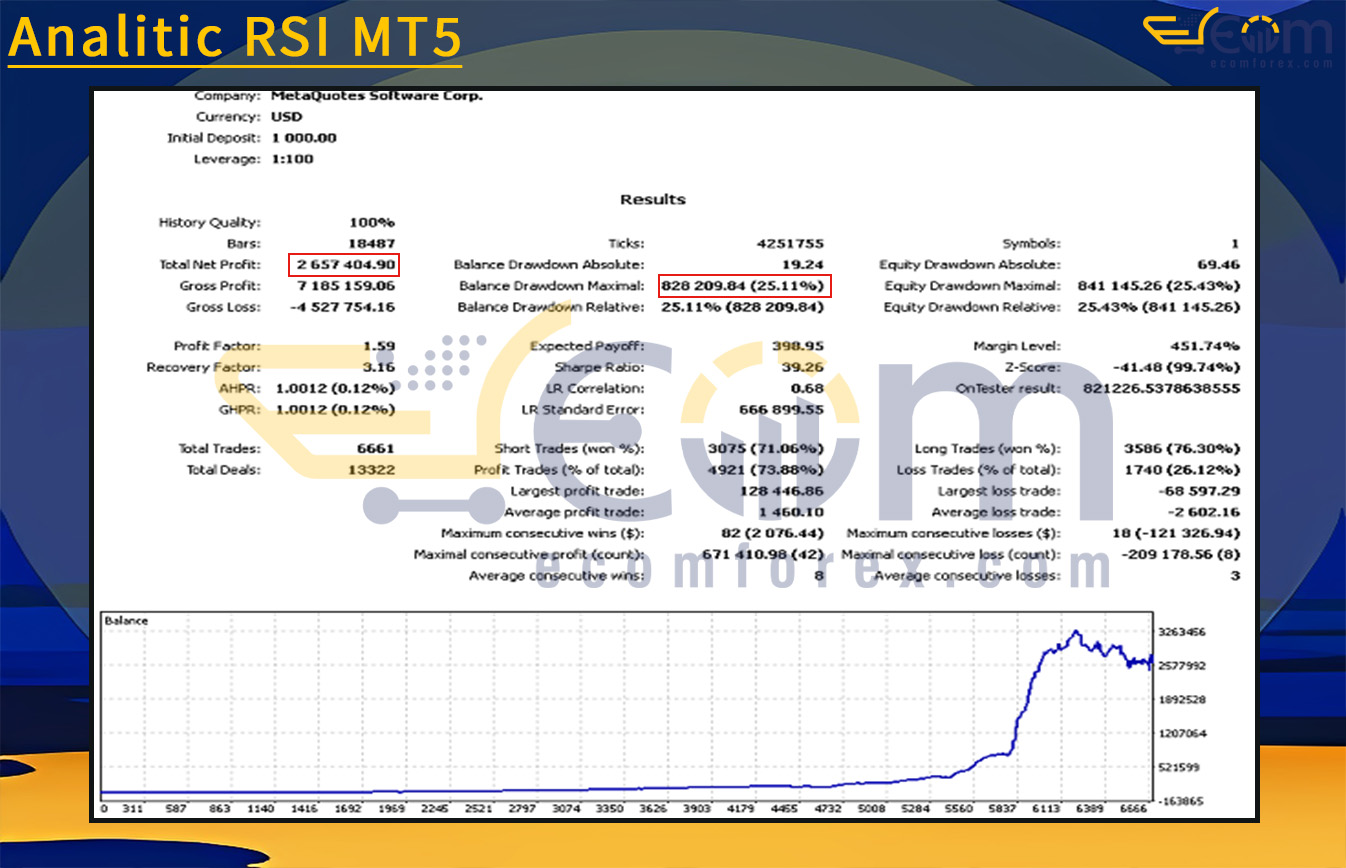Click the Gross Profit value '7 185 159.06'

point(346,286)
